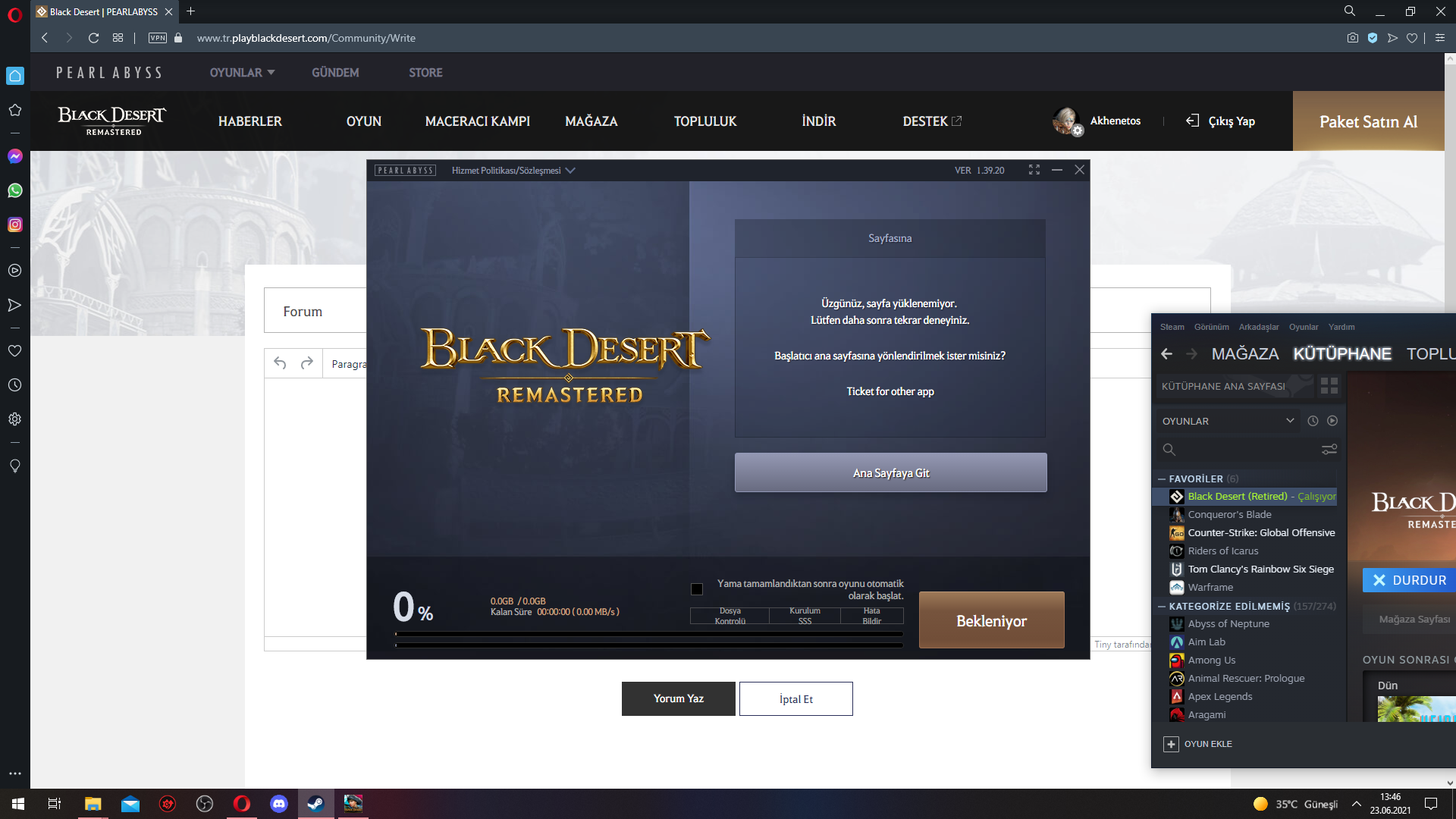Open Instagram in Opera sidebar

[x=15, y=224]
